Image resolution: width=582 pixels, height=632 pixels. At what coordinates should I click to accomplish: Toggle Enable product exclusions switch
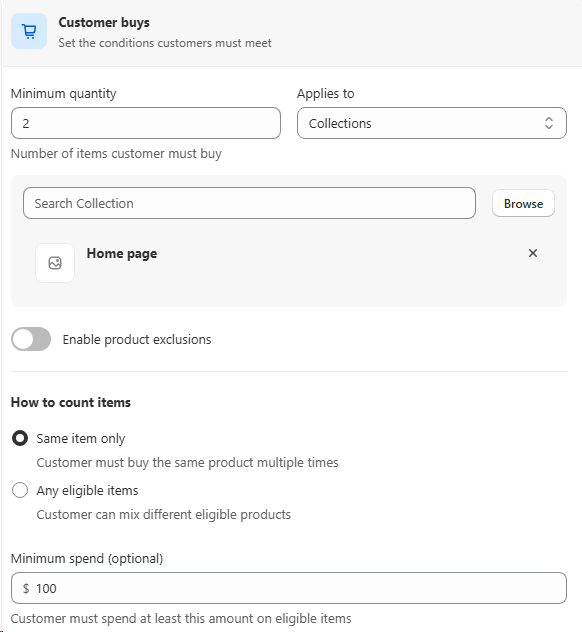31,339
